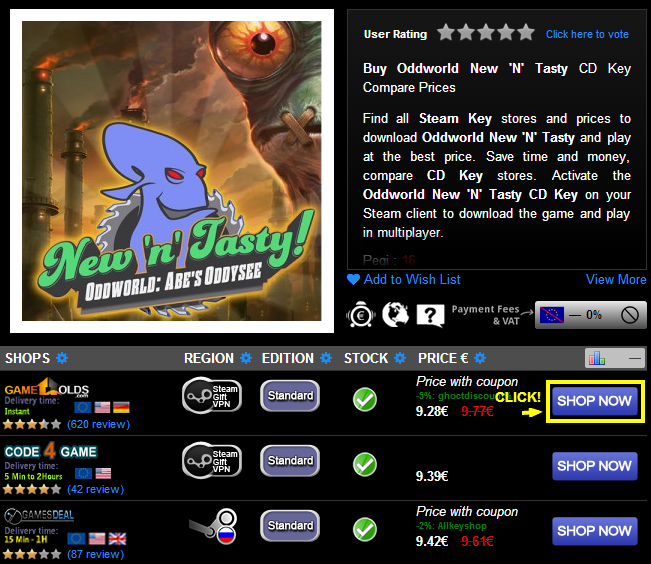
Task: Rate five stars on User Rating
Action: pos(526,32)
